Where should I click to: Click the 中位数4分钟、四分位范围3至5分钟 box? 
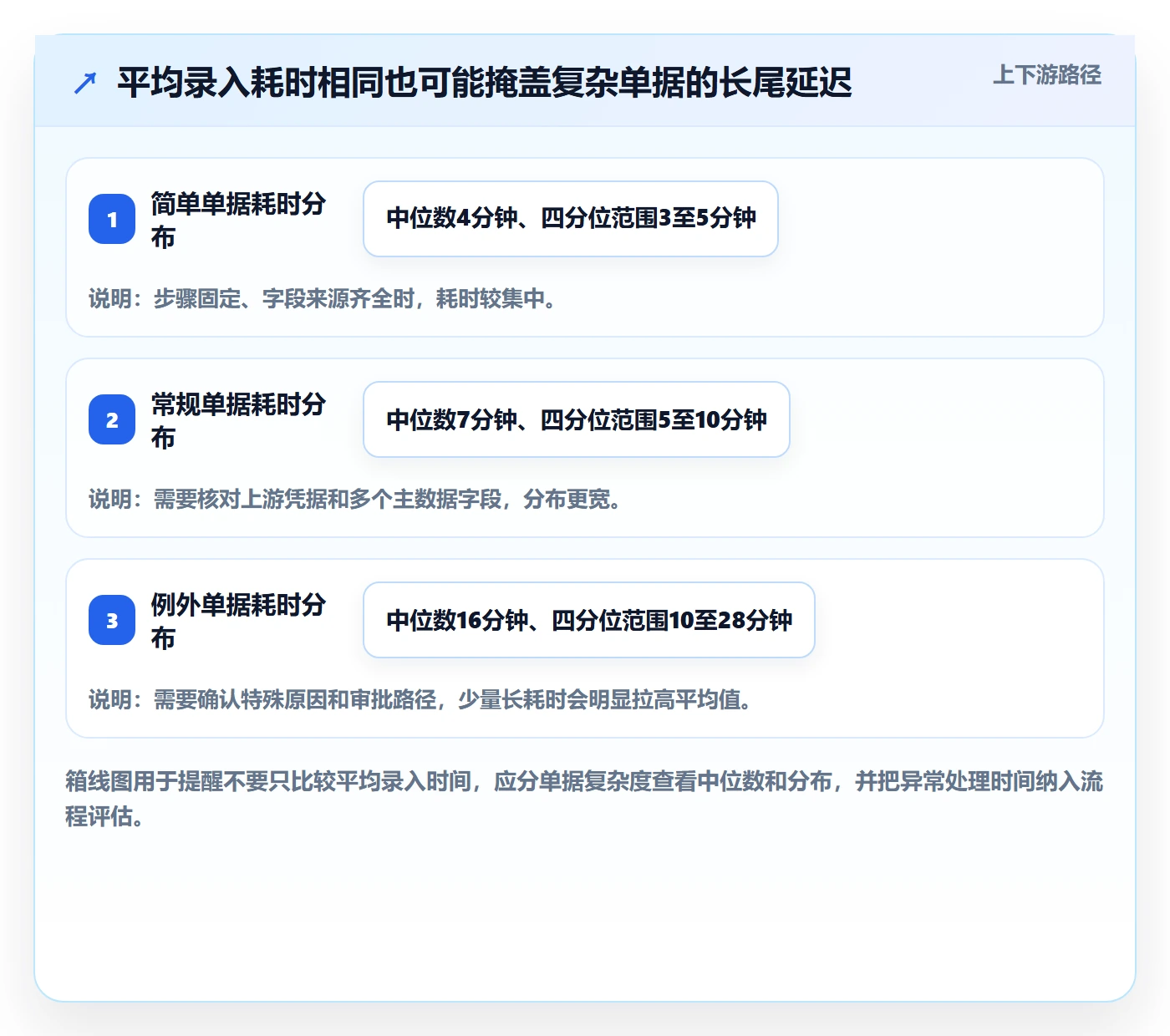point(571,219)
